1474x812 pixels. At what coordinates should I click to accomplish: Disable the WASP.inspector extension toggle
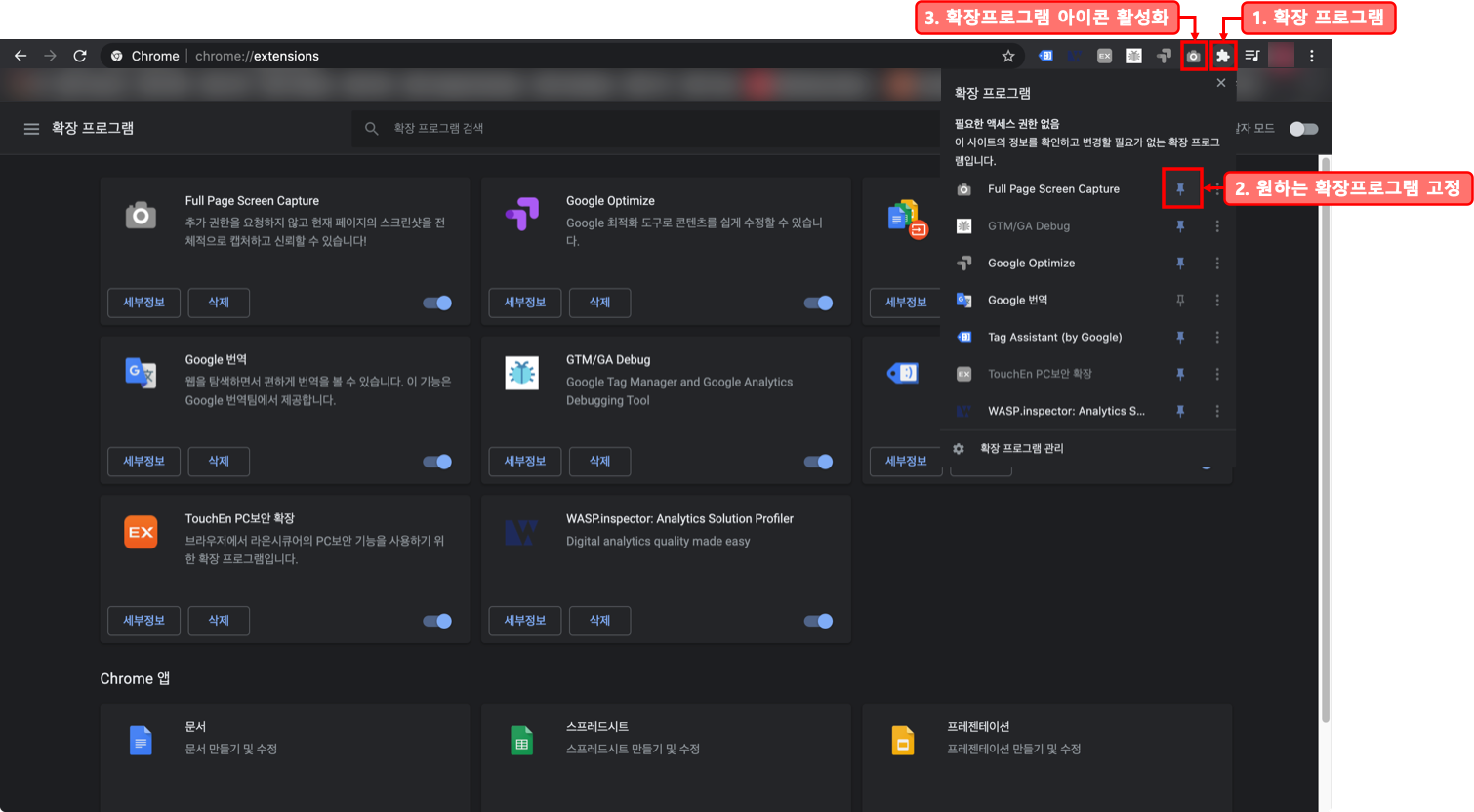pos(818,621)
